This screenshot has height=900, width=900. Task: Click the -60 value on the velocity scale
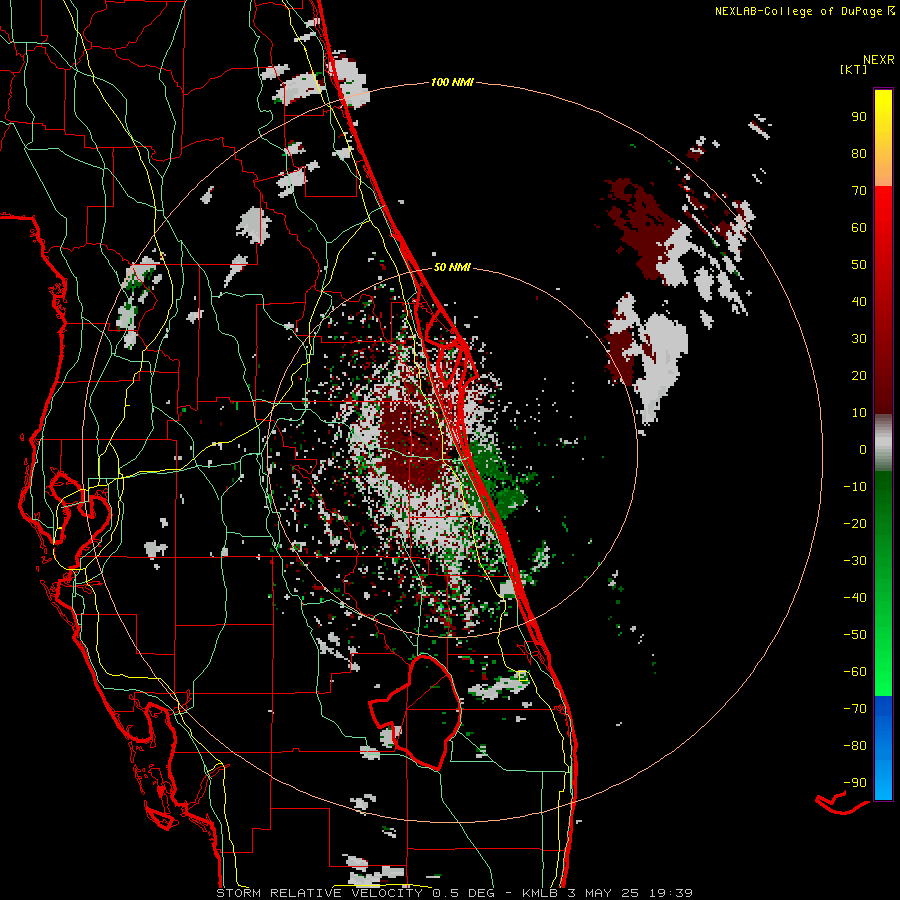pyautogui.click(x=855, y=672)
